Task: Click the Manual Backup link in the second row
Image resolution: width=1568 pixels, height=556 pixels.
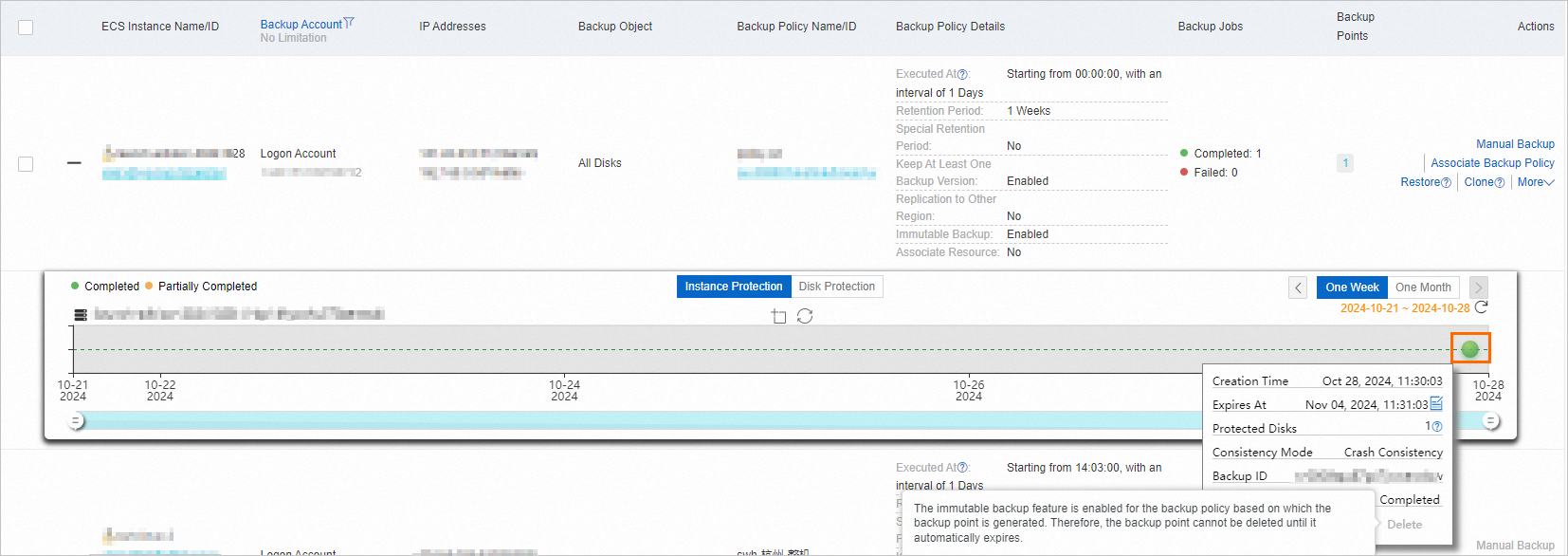Action: pyautogui.click(x=1515, y=546)
